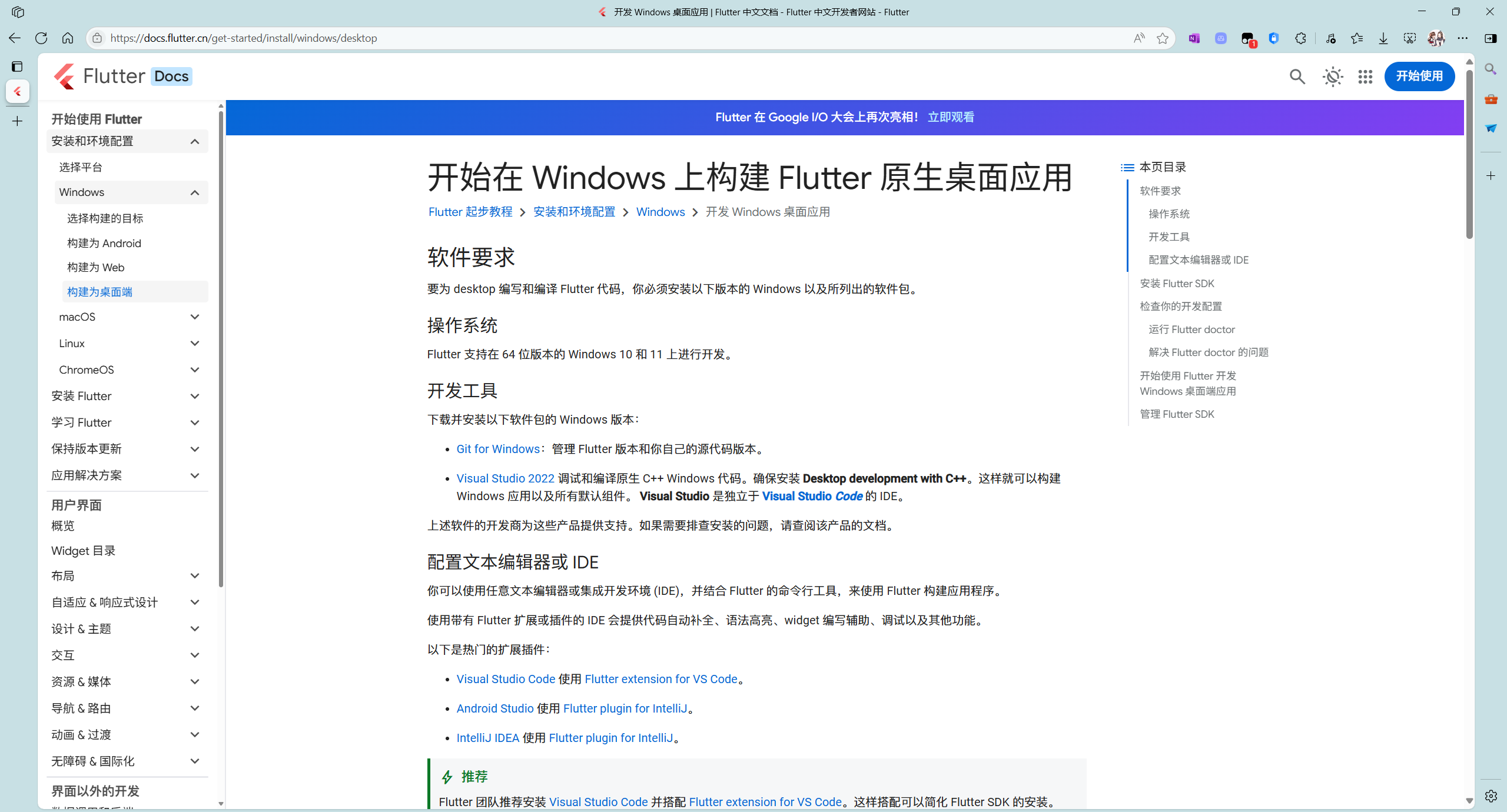Click 立即观看 banner link
Screen dimensions: 1507x812
(x=951, y=117)
